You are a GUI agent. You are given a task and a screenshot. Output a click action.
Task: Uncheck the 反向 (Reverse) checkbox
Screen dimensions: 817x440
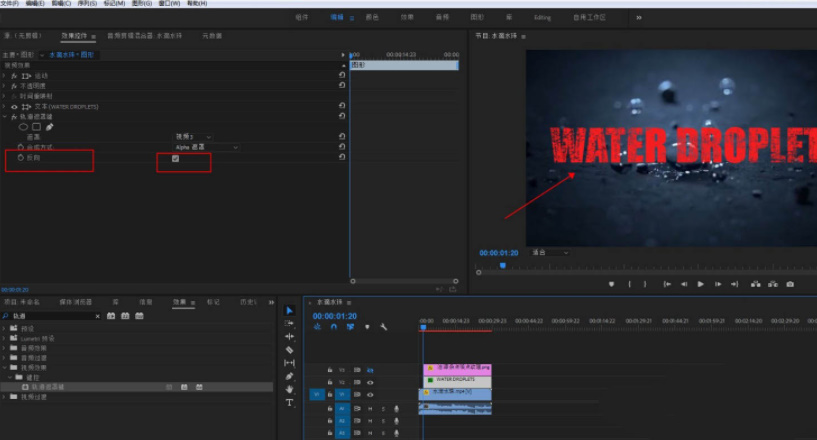point(176,158)
